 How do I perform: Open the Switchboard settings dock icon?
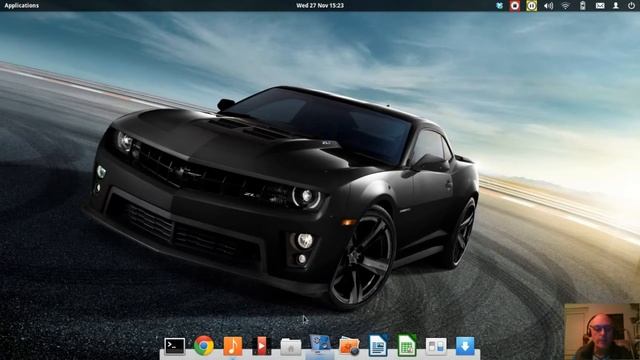click(x=436, y=347)
